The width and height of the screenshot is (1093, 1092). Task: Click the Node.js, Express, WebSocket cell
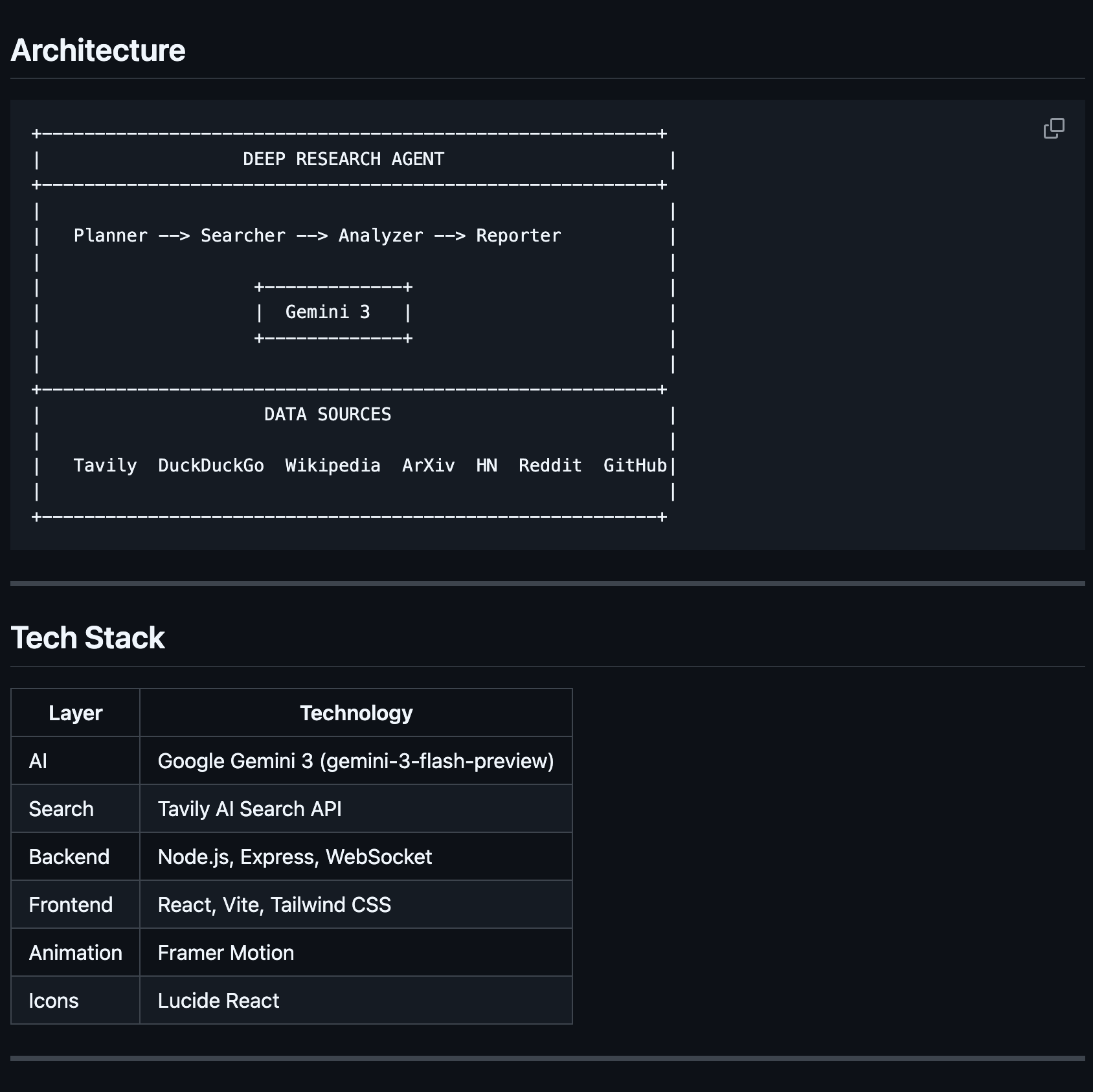295,857
